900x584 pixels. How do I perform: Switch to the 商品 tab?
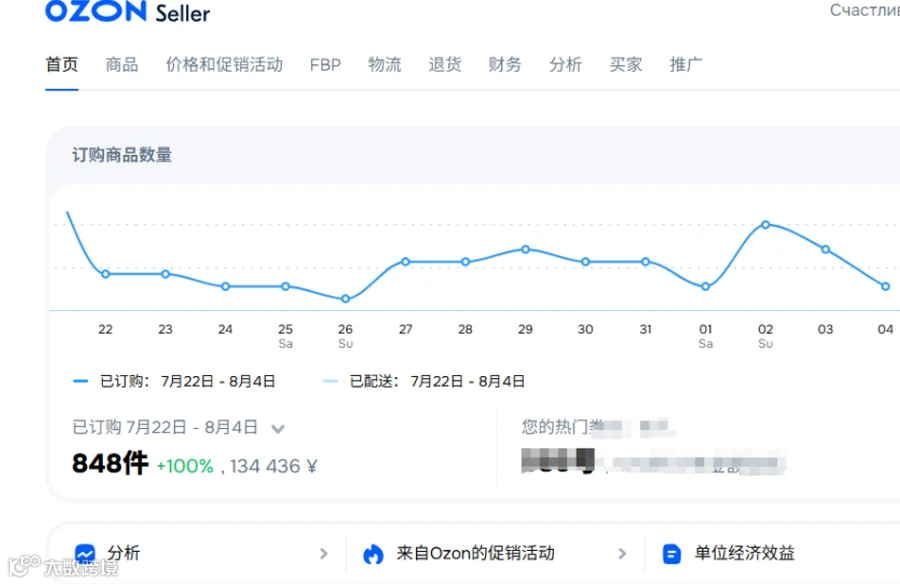pos(122,64)
